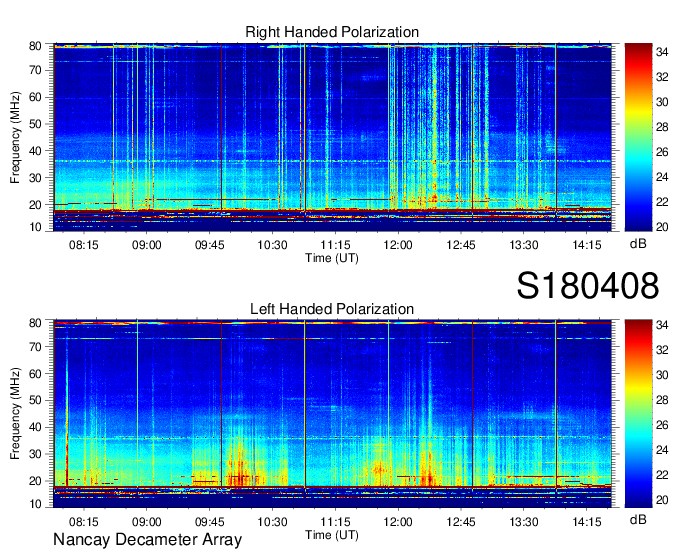Click 'Time (UT)' label under Left Handed plot
This screenshot has width=680, height=552.
pyautogui.click(x=332, y=535)
